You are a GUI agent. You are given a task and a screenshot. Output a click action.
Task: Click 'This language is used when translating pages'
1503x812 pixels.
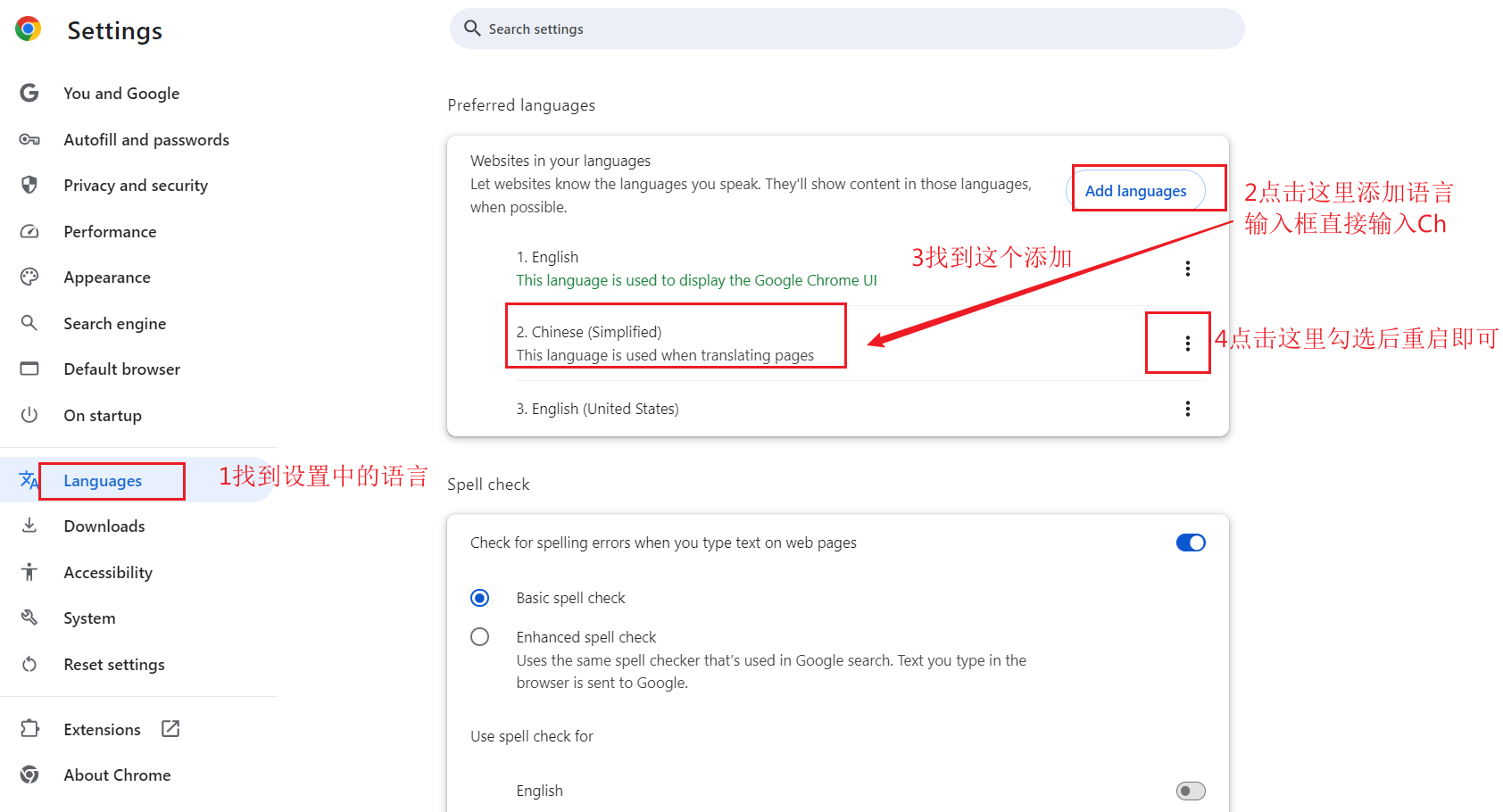point(665,355)
